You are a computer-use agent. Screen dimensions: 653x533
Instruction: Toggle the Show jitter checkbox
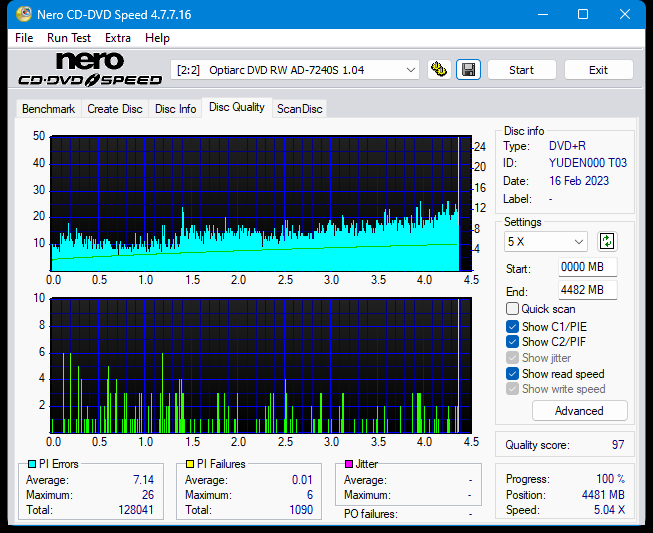click(512, 358)
